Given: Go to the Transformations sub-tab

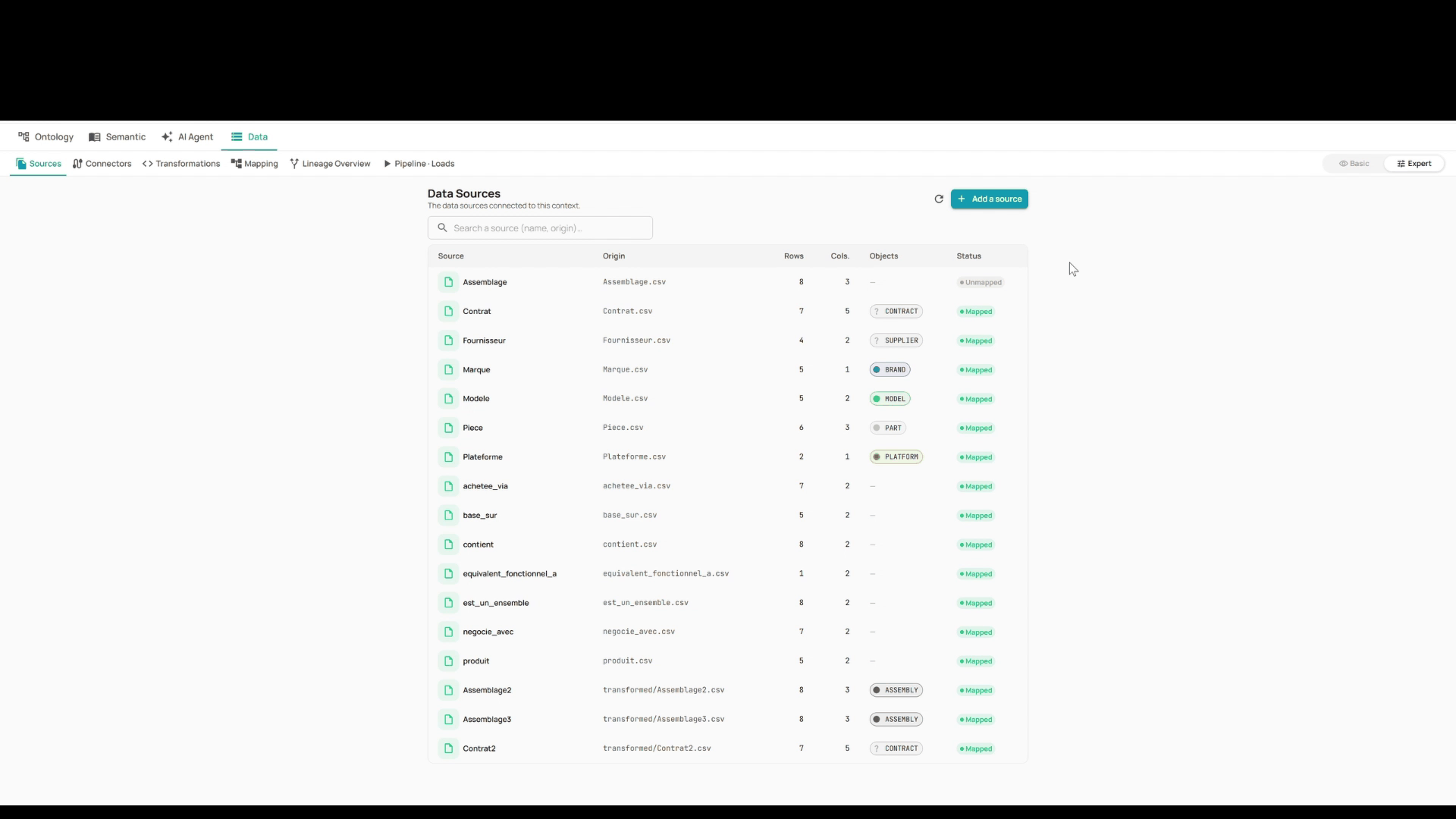Looking at the screenshot, I should (x=181, y=164).
